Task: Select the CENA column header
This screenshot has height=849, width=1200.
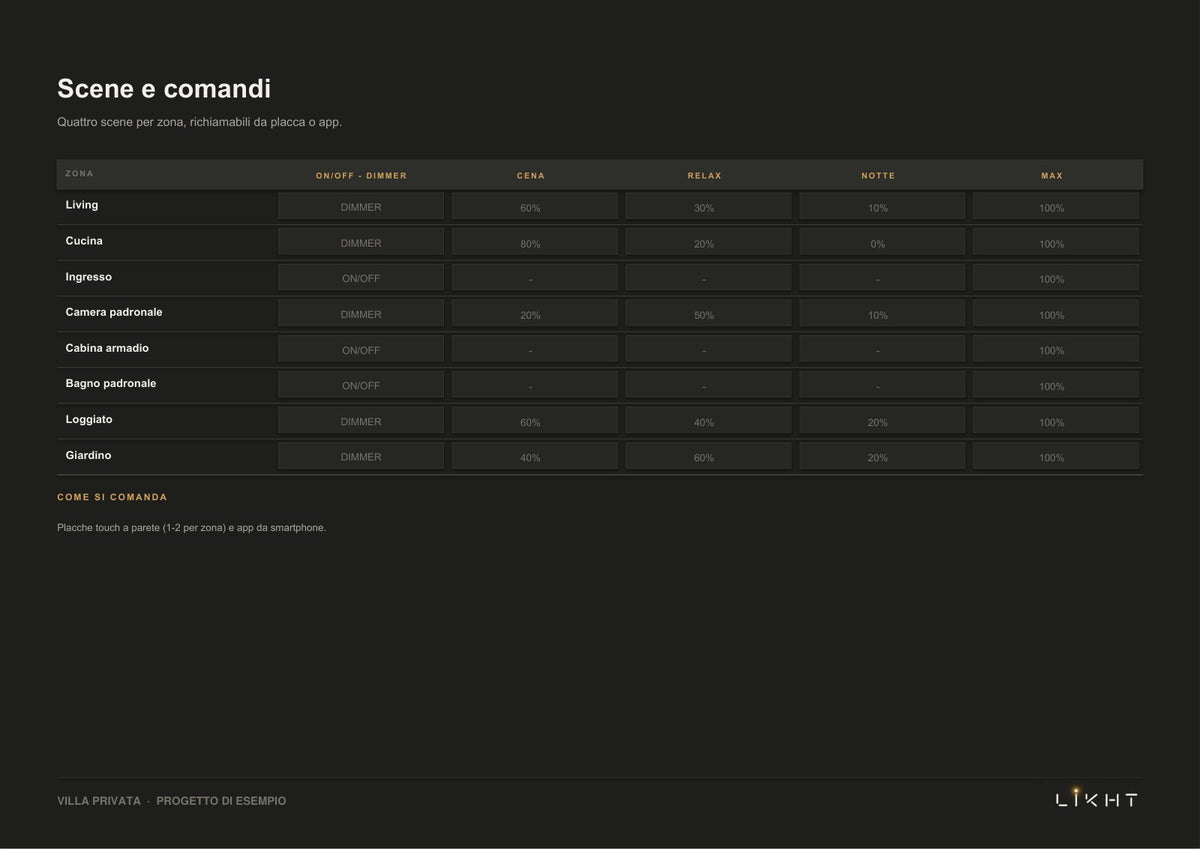Action: point(531,176)
